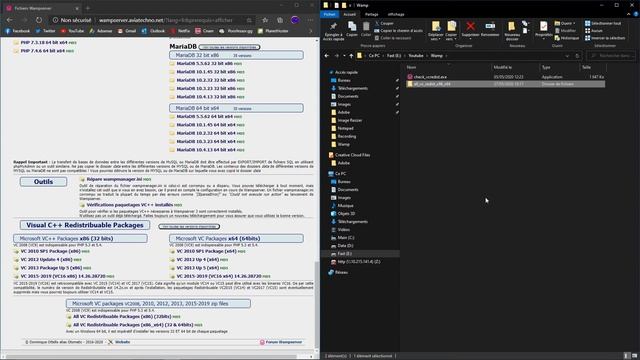Image resolution: width=640 pixels, height=360 pixels.
Task: Click Coller le raccourci in ribbon
Action: (393, 38)
